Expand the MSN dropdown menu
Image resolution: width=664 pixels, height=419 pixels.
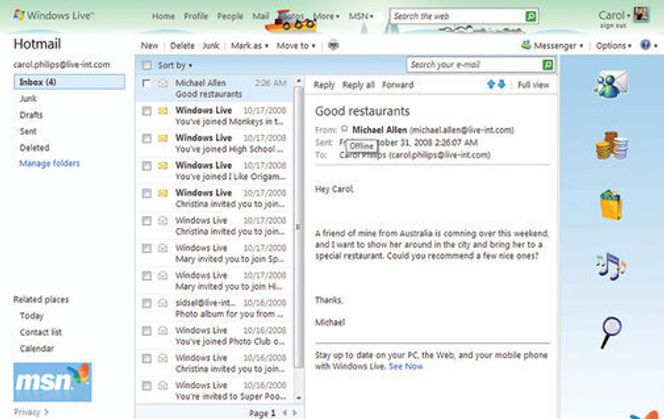click(361, 16)
